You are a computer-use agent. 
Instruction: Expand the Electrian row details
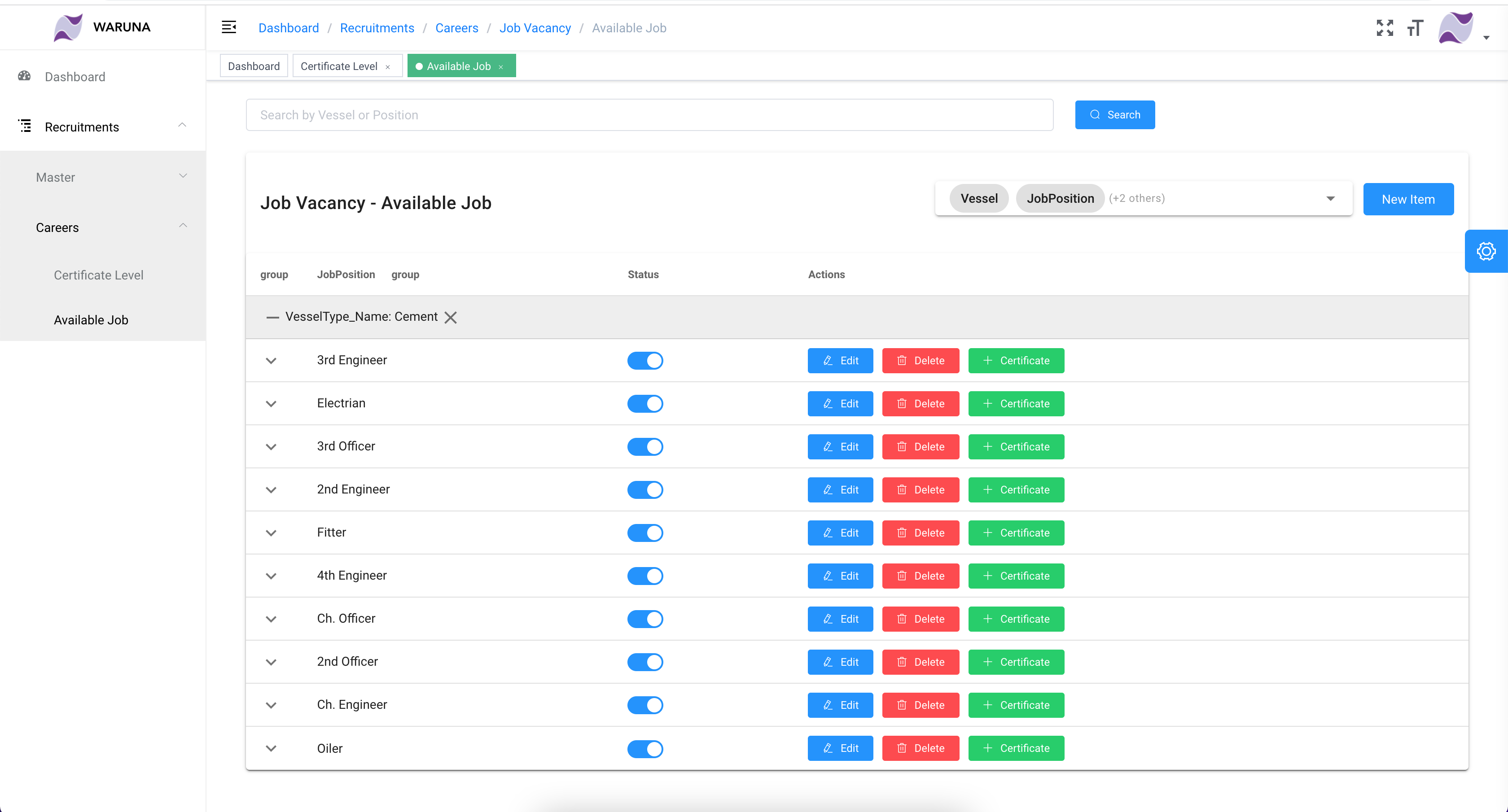pyautogui.click(x=271, y=404)
